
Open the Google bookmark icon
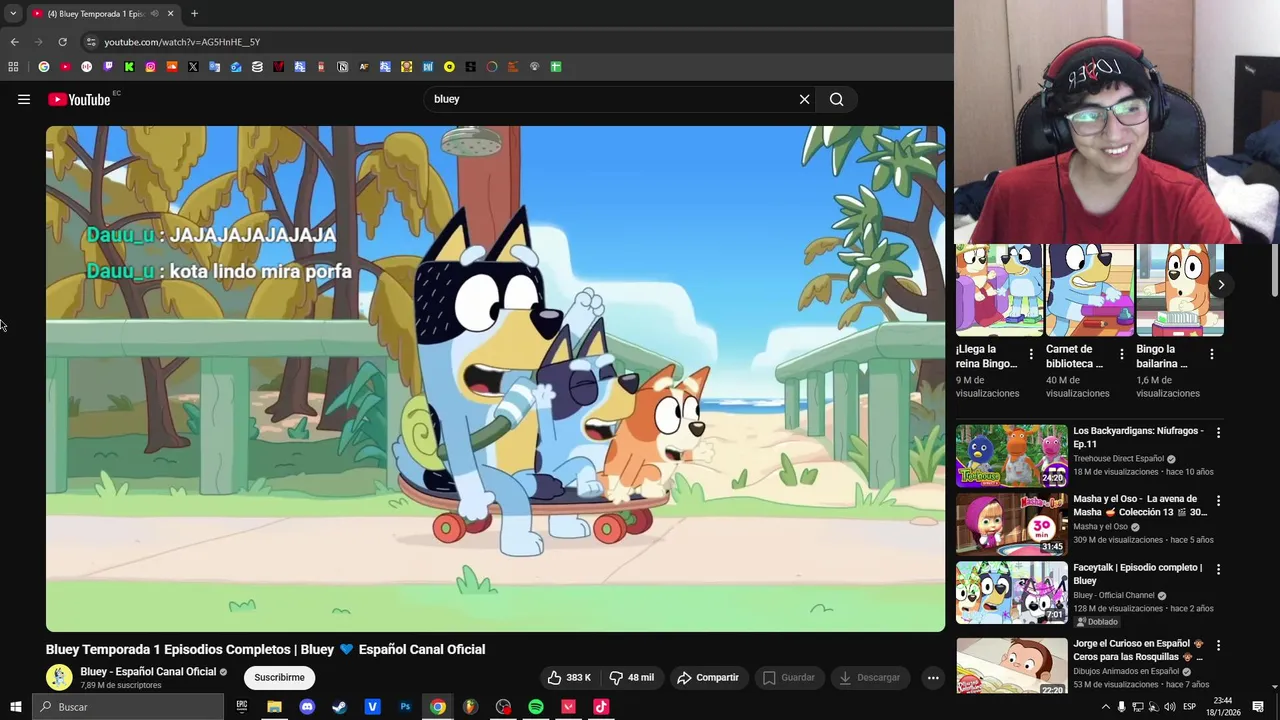pyautogui.click(x=44, y=67)
